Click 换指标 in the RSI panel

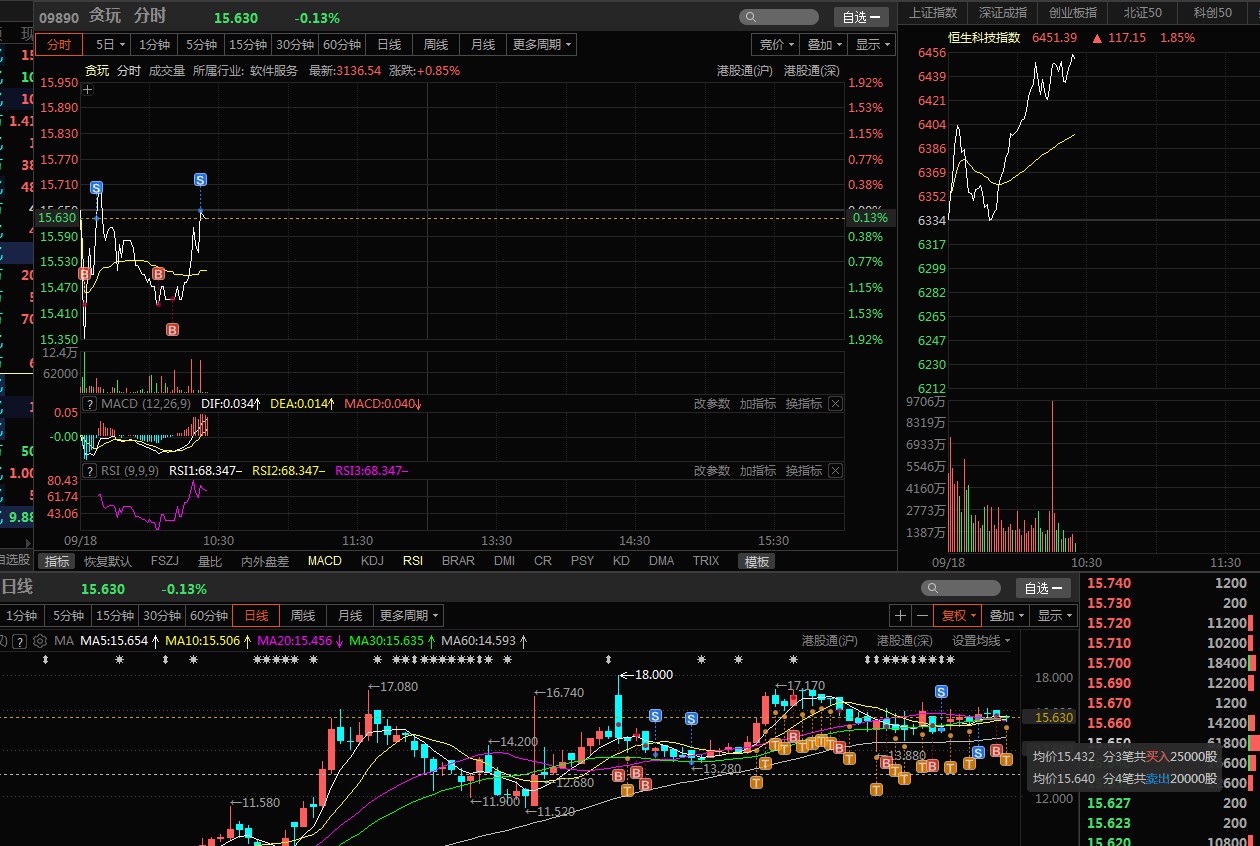(x=804, y=471)
